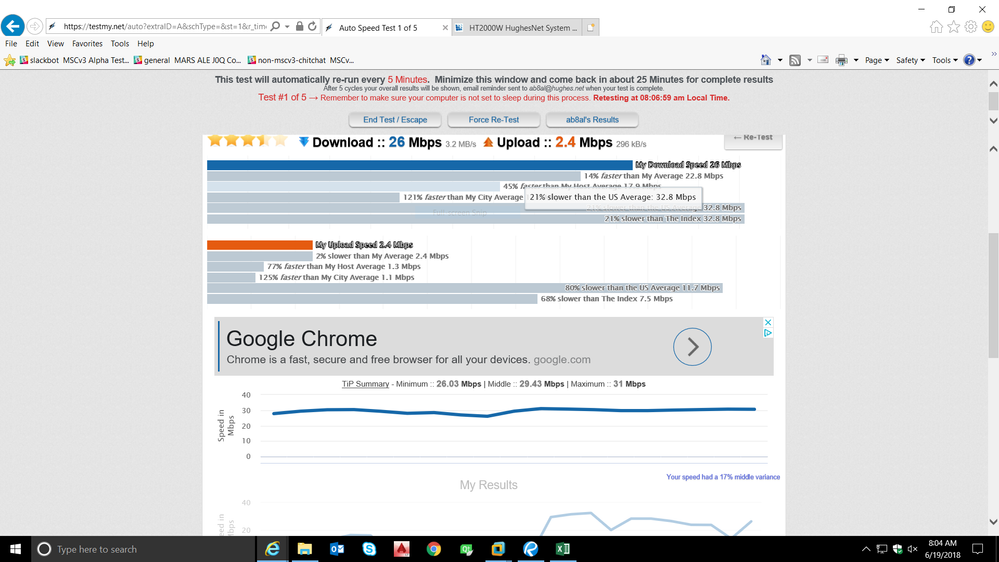Open the Windows Start menu
Viewport: 999px width, 562px height.
[15, 549]
